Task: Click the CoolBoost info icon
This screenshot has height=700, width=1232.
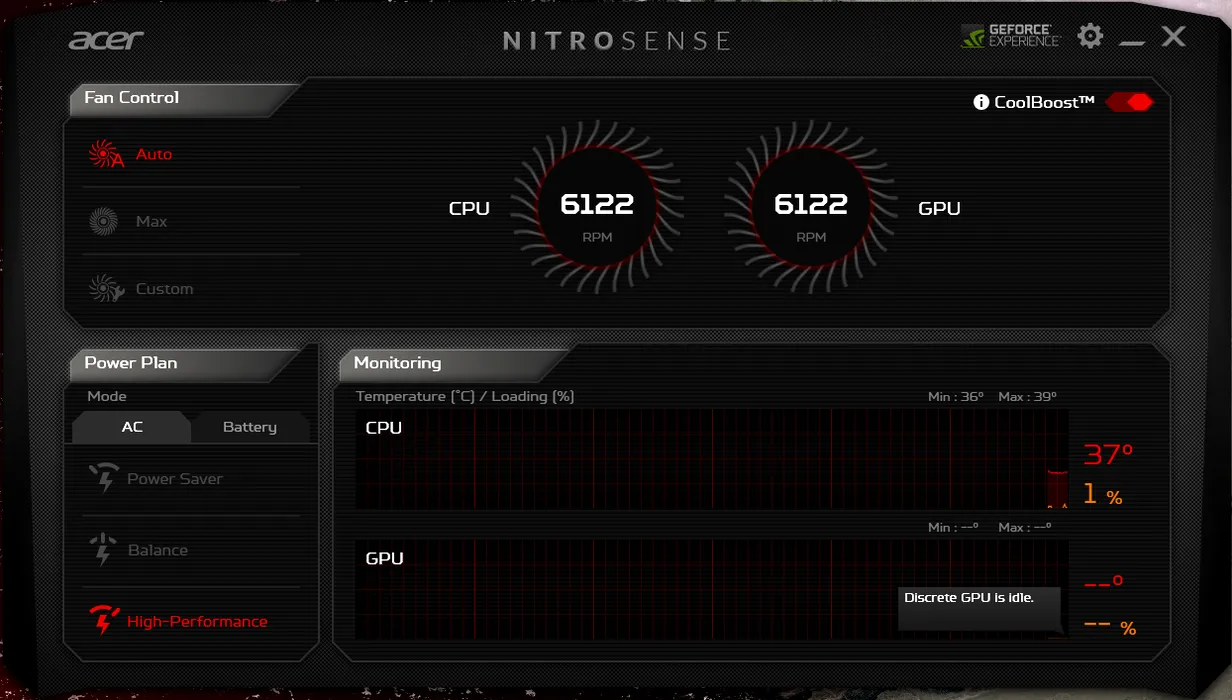Action: [x=981, y=102]
